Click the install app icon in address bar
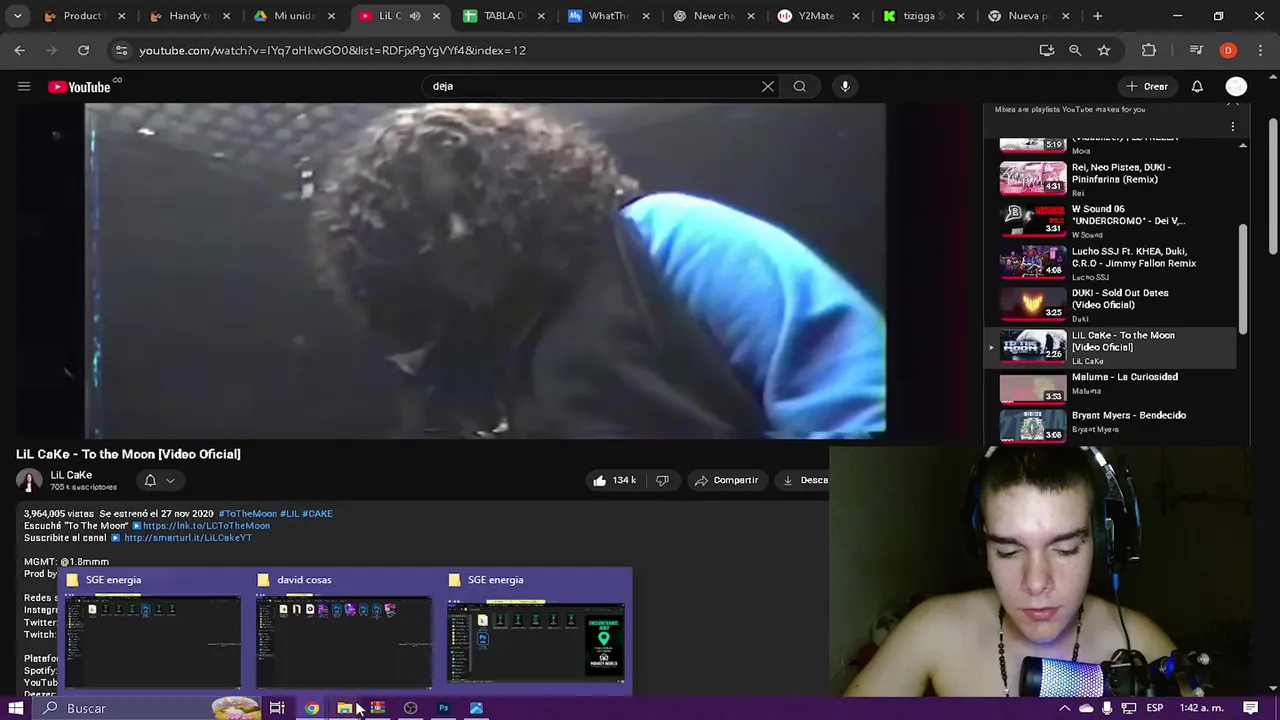The width and height of the screenshot is (1280, 720). [x=1047, y=50]
